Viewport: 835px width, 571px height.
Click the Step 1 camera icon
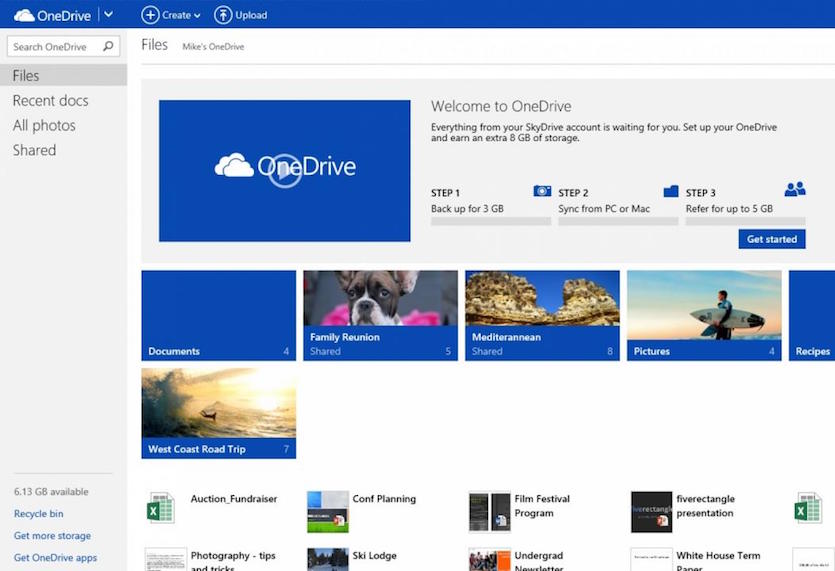click(x=542, y=191)
